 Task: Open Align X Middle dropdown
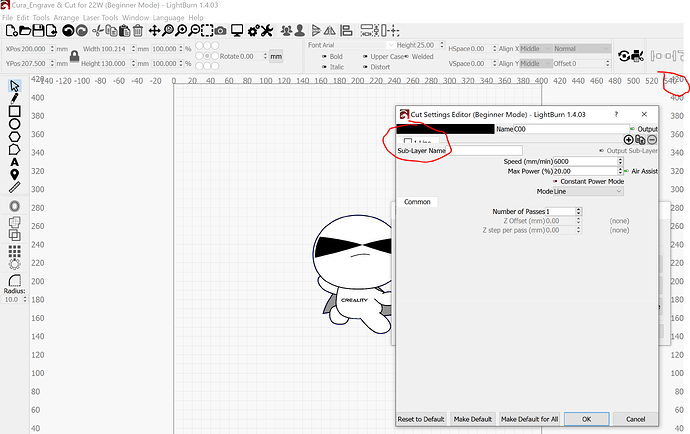click(536, 48)
